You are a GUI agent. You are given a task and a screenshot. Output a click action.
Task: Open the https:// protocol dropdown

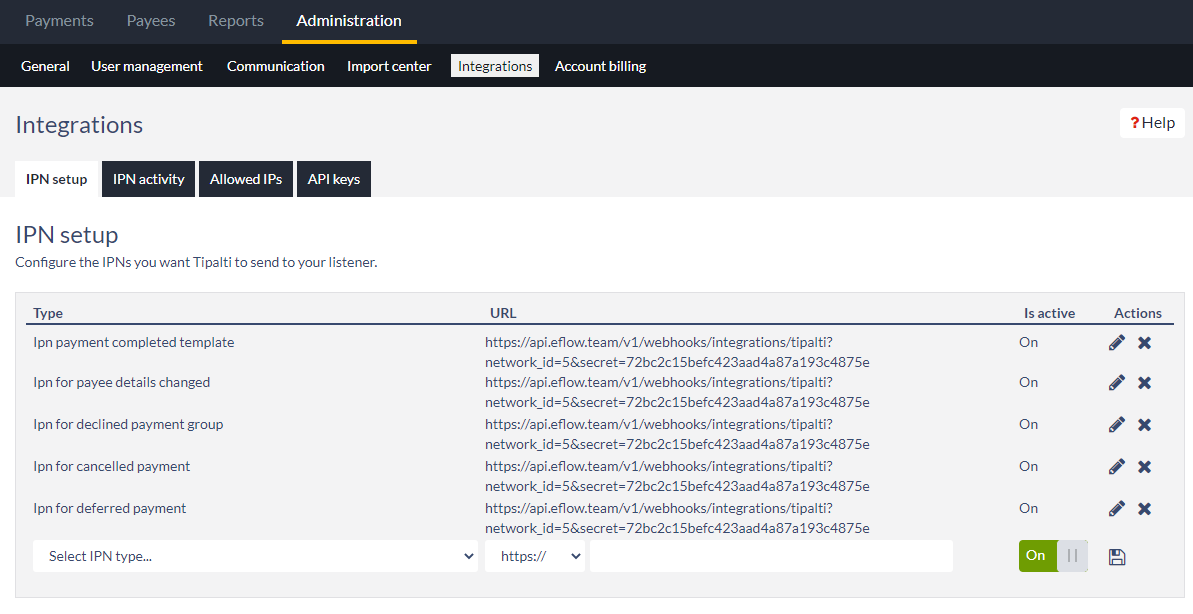[x=535, y=555]
